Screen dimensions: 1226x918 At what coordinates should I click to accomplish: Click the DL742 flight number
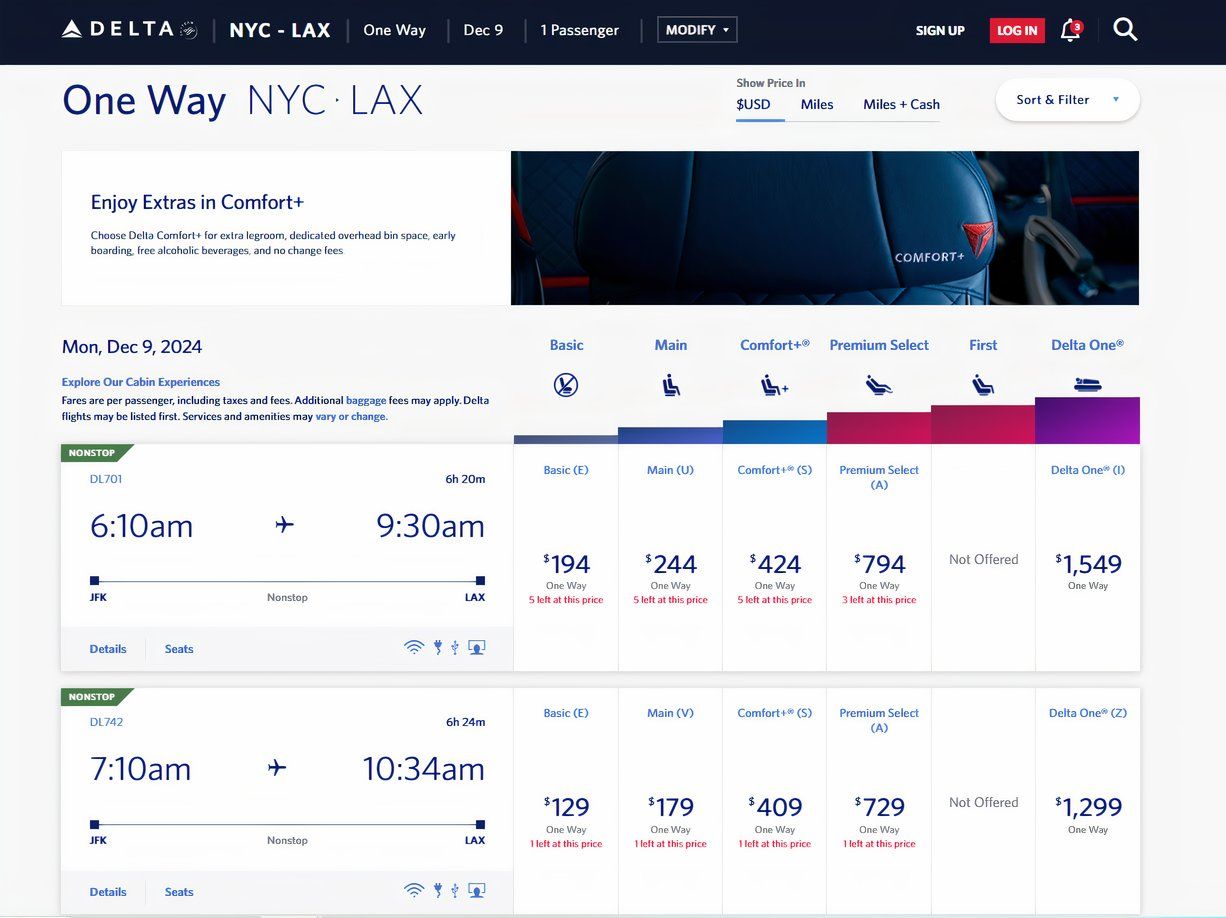click(106, 722)
